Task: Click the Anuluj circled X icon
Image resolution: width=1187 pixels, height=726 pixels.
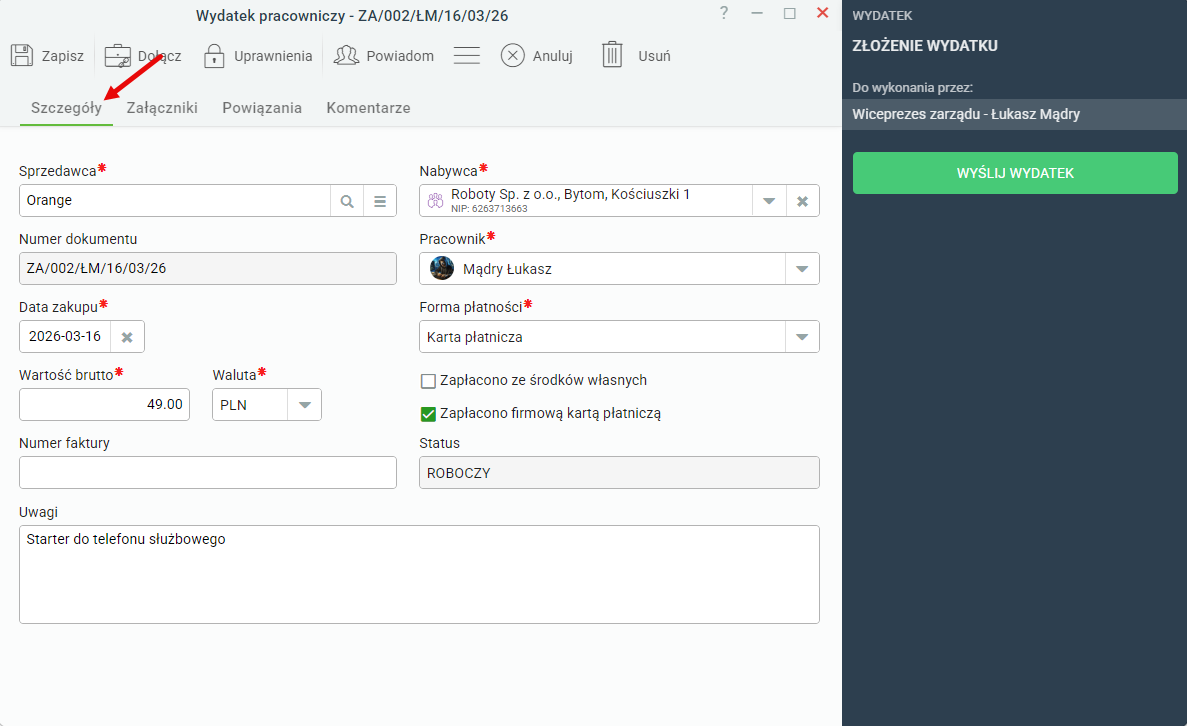Action: (512, 55)
